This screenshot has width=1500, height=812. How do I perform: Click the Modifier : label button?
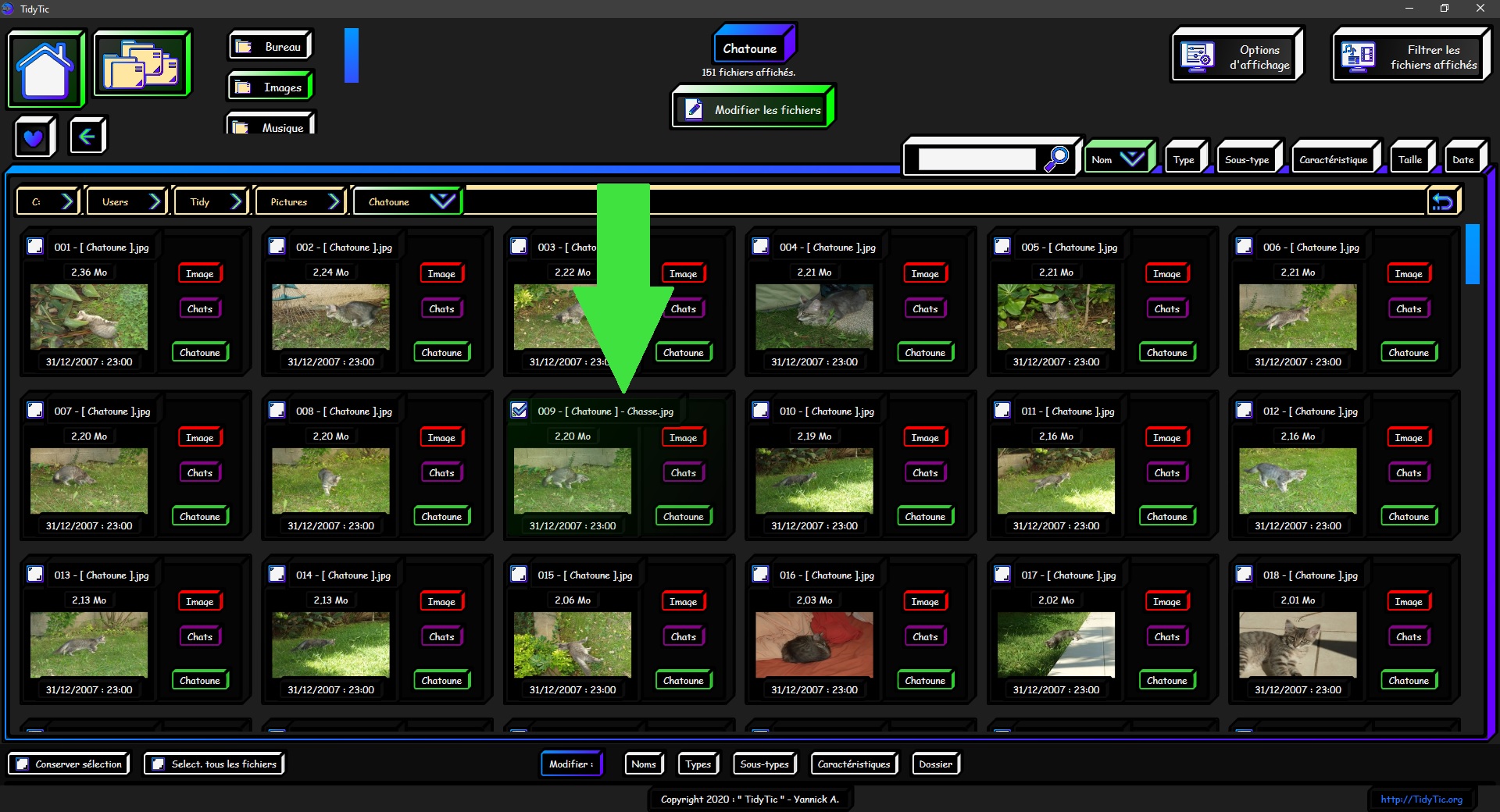572,764
